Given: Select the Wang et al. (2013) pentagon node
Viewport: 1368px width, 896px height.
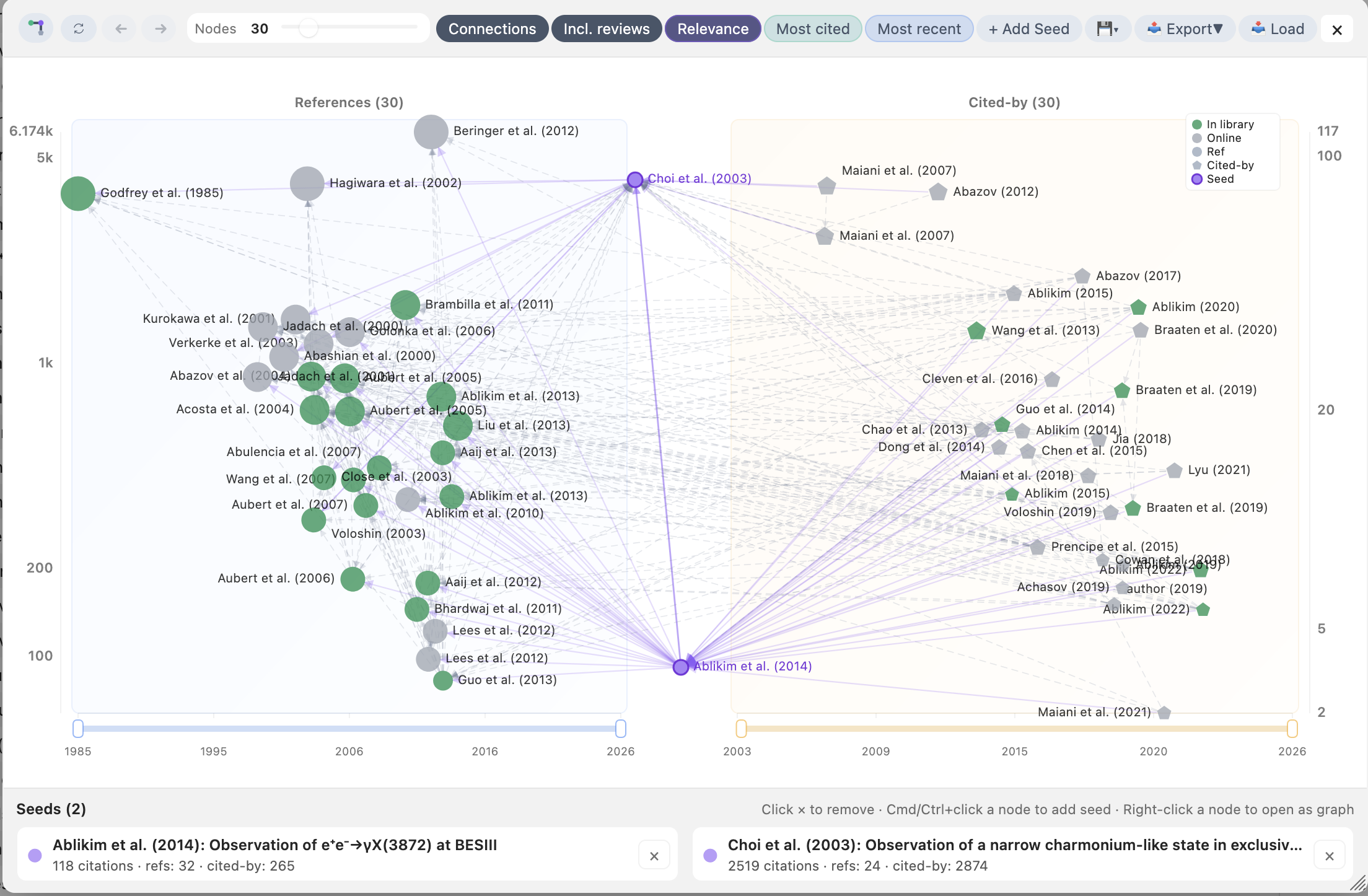Looking at the screenshot, I should click(976, 331).
